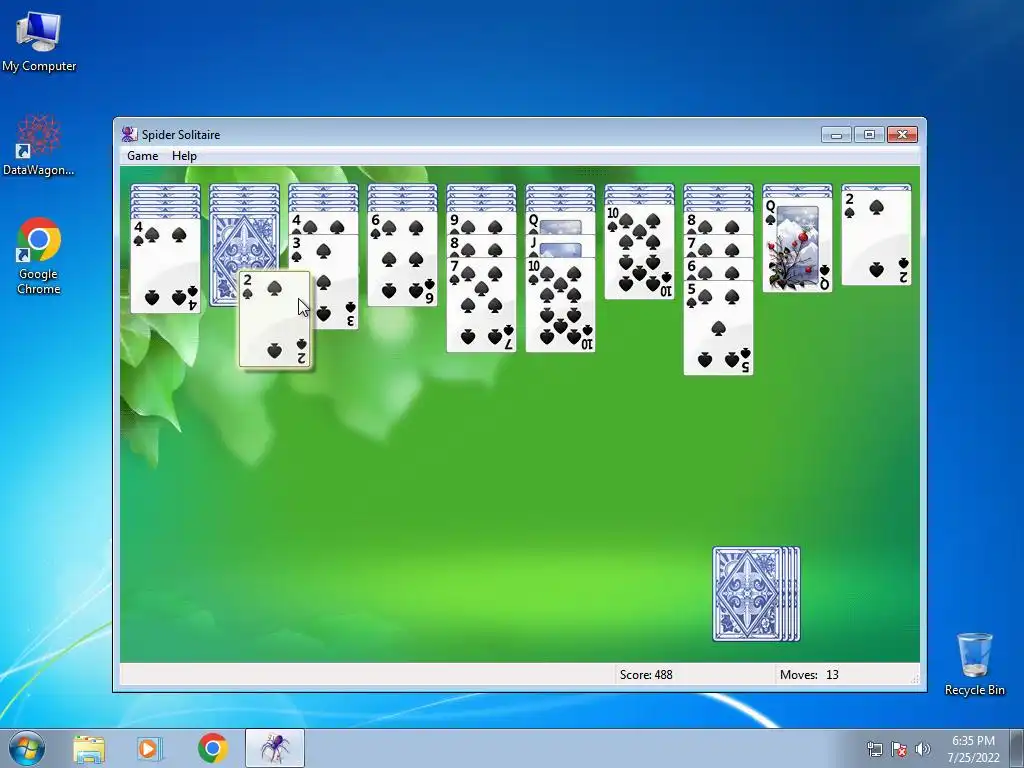The image size is (1024, 768).
Task: Open the Recycle Bin
Action: click(x=974, y=664)
